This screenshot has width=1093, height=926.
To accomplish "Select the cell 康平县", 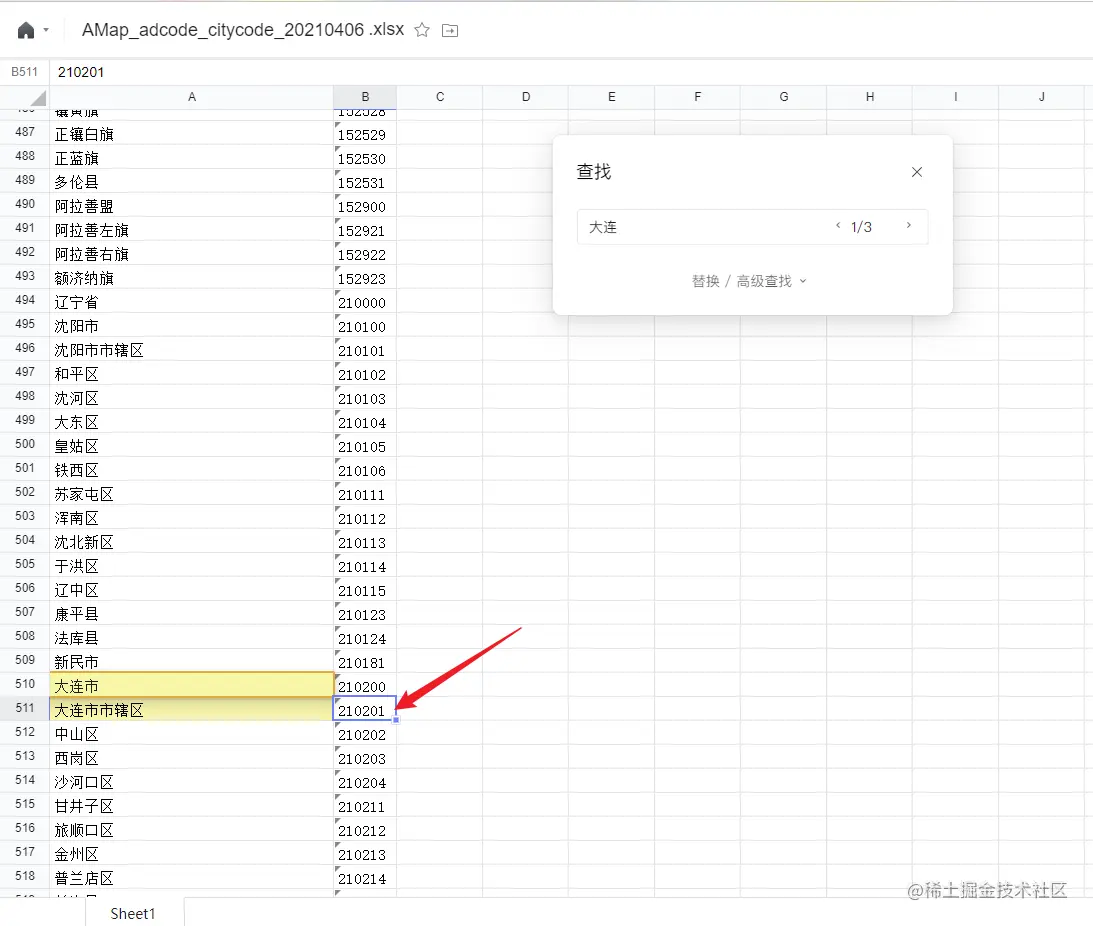I will click(x=192, y=614).
